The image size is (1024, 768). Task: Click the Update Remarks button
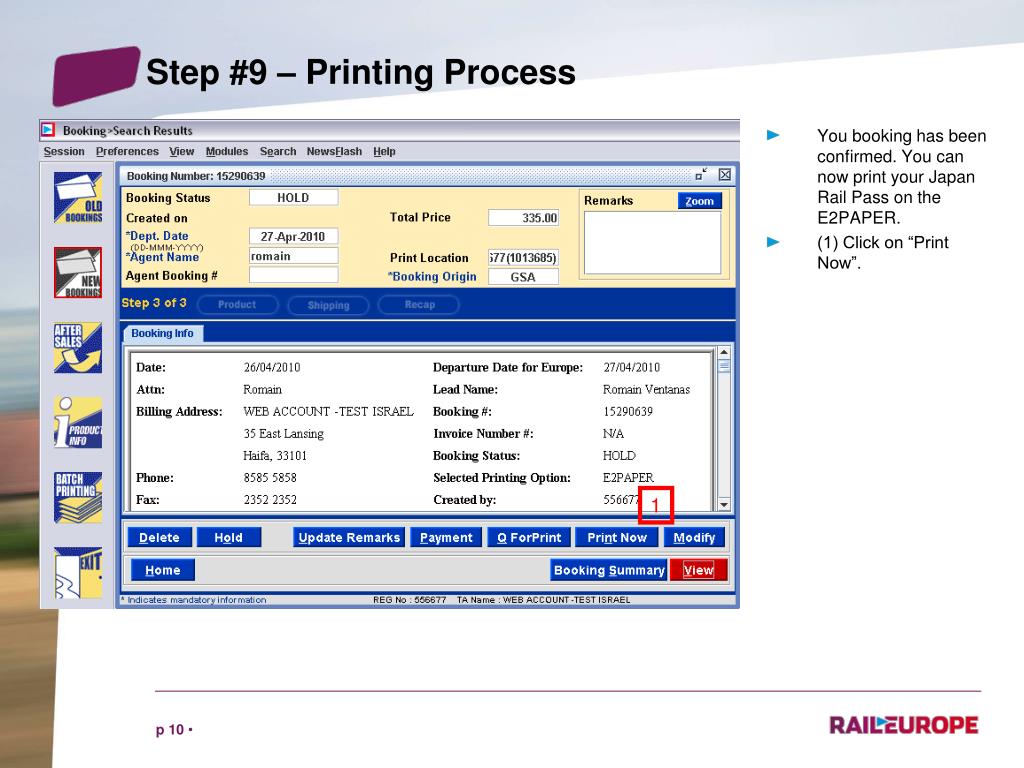349,537
